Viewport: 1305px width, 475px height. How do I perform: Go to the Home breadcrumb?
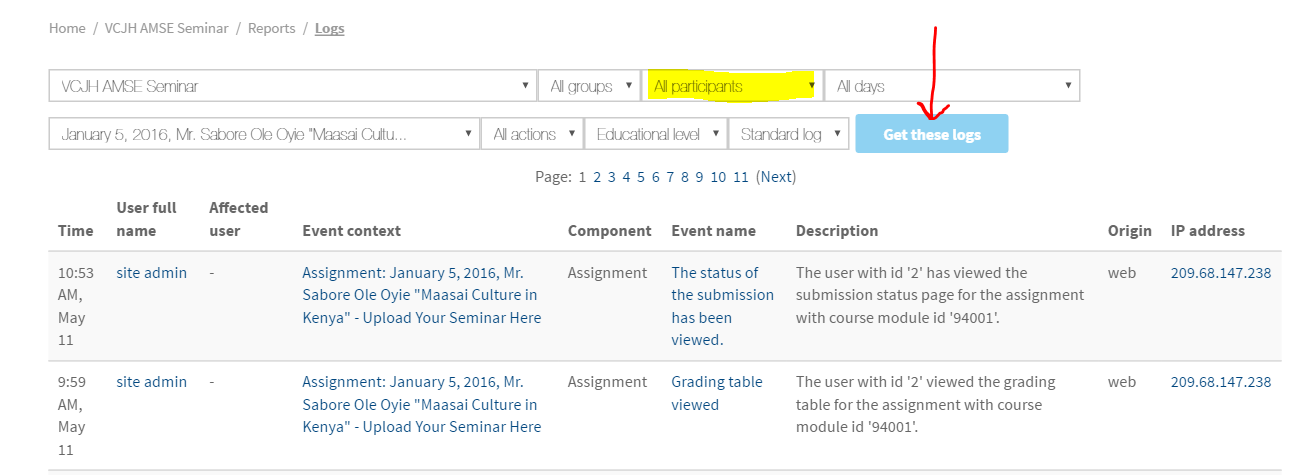point(67,28)
